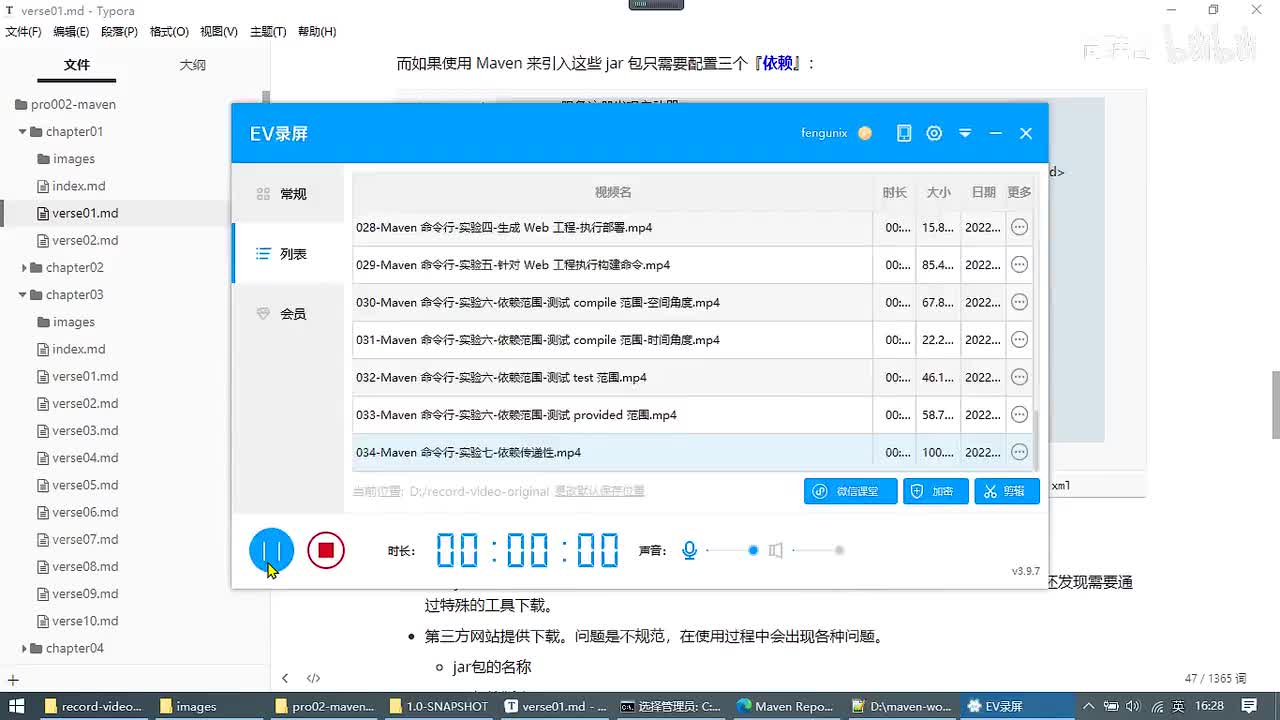Open the settings gear in the EV录屏 title bar

point(934,133)
